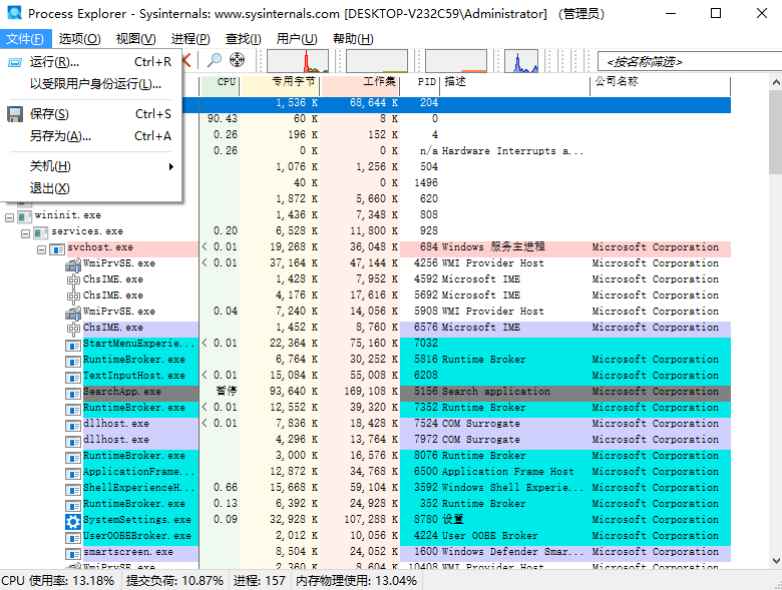This screenshot has height=590, width=782.
Task: Open the Process (进程) menu
Action: [191, 38]
